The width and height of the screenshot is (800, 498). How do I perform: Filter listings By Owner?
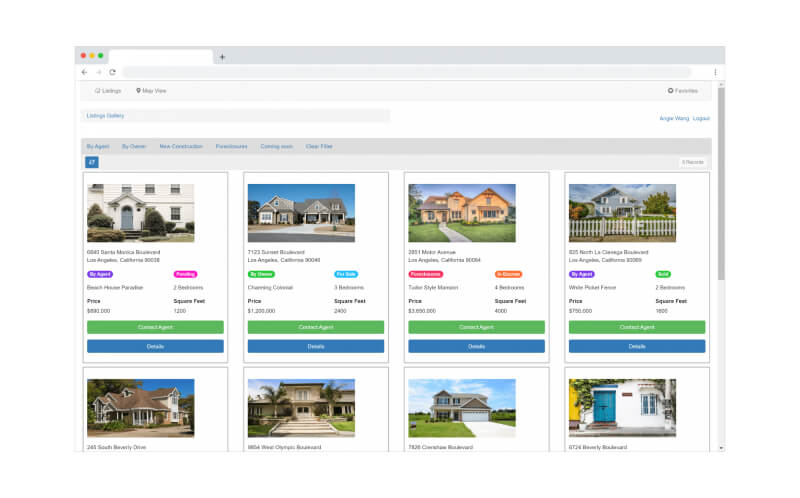134,146
